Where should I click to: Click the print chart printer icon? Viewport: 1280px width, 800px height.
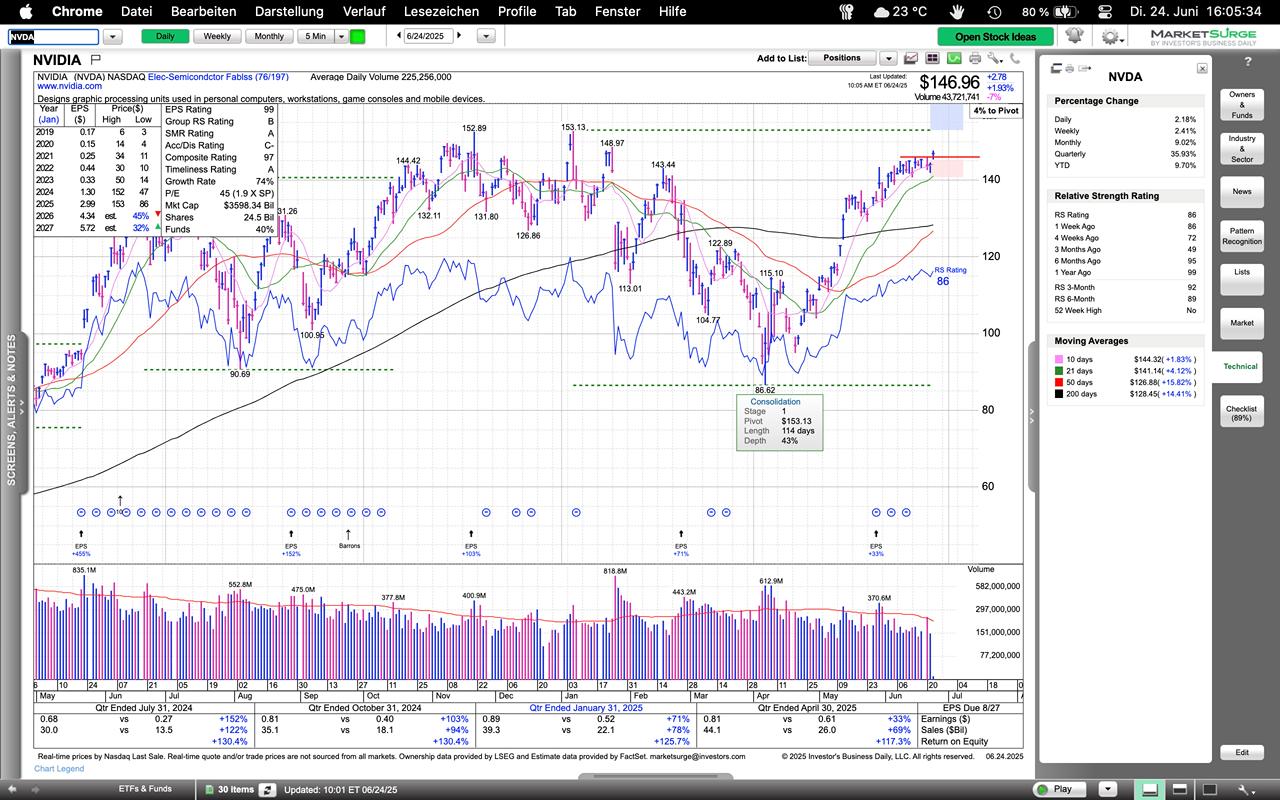point(975,59)
